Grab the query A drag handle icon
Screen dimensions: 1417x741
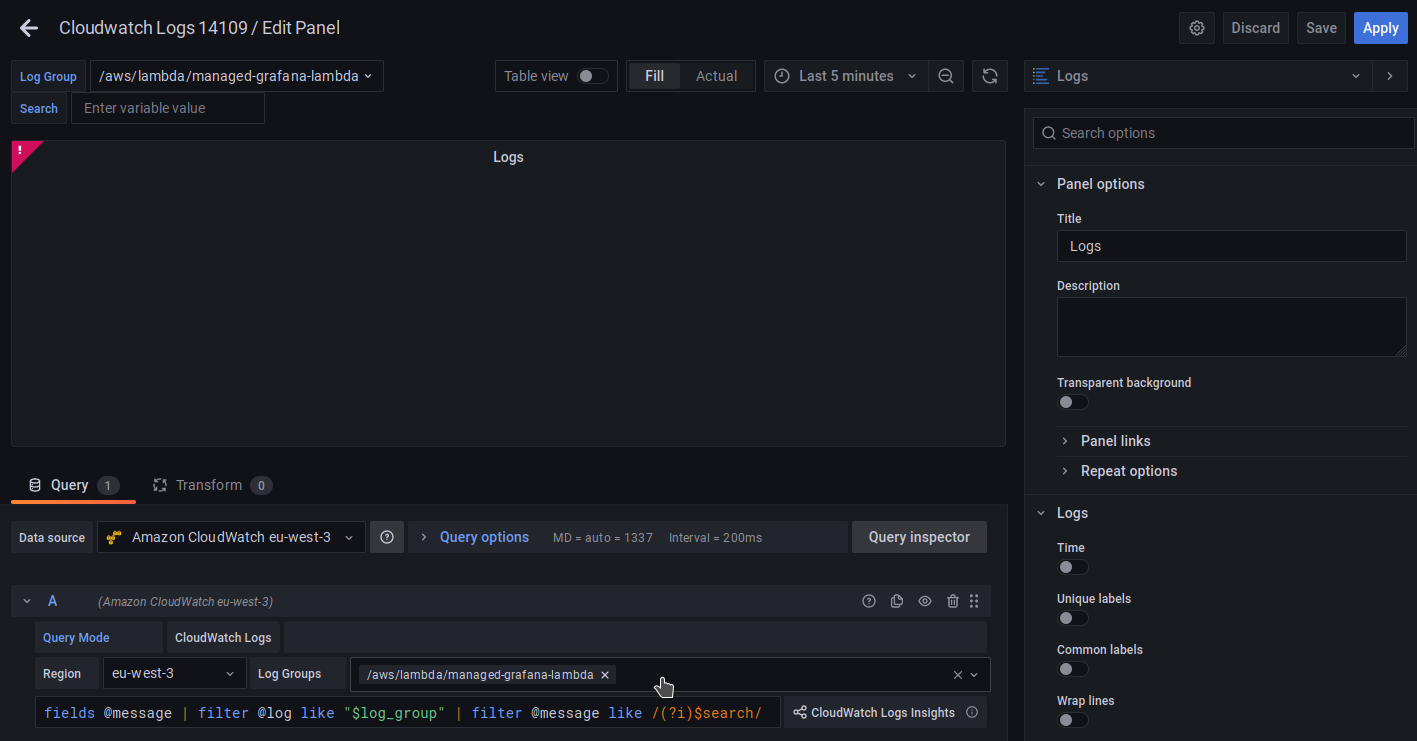tap(974, 601)
